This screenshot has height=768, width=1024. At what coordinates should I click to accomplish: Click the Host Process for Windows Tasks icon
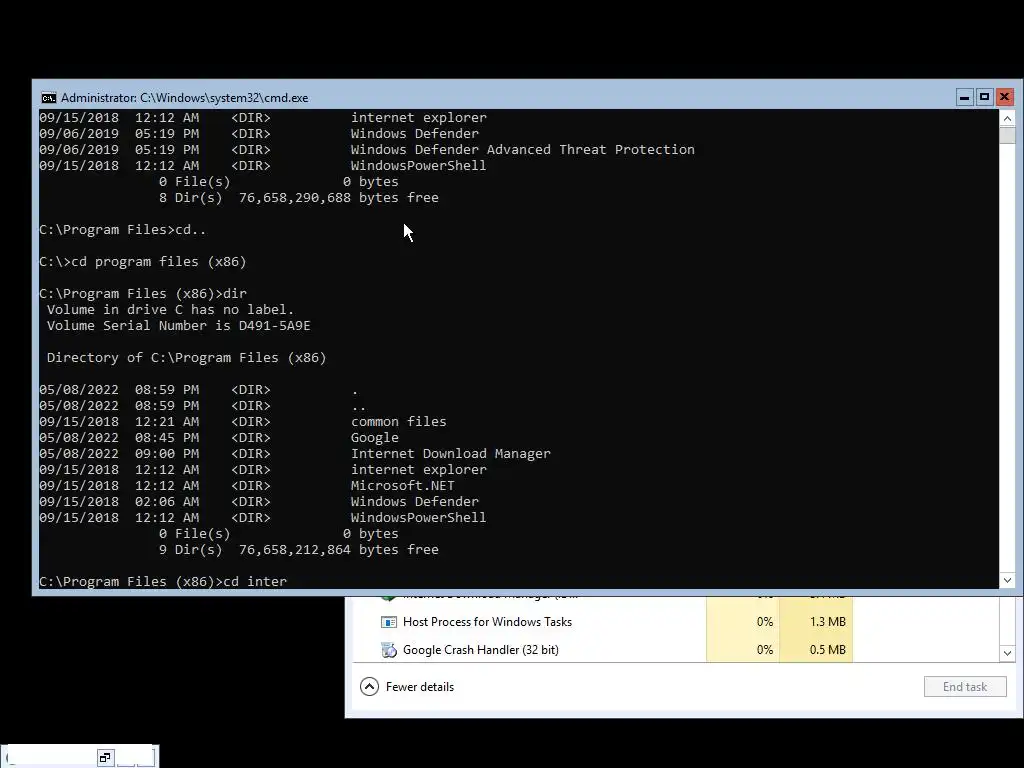click(389, 622)
